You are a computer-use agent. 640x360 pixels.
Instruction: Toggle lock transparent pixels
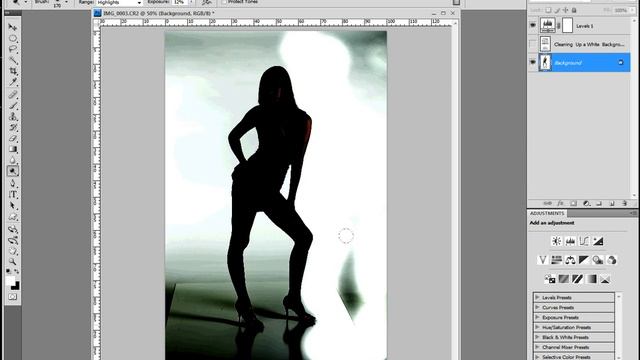tap(549, 10)
